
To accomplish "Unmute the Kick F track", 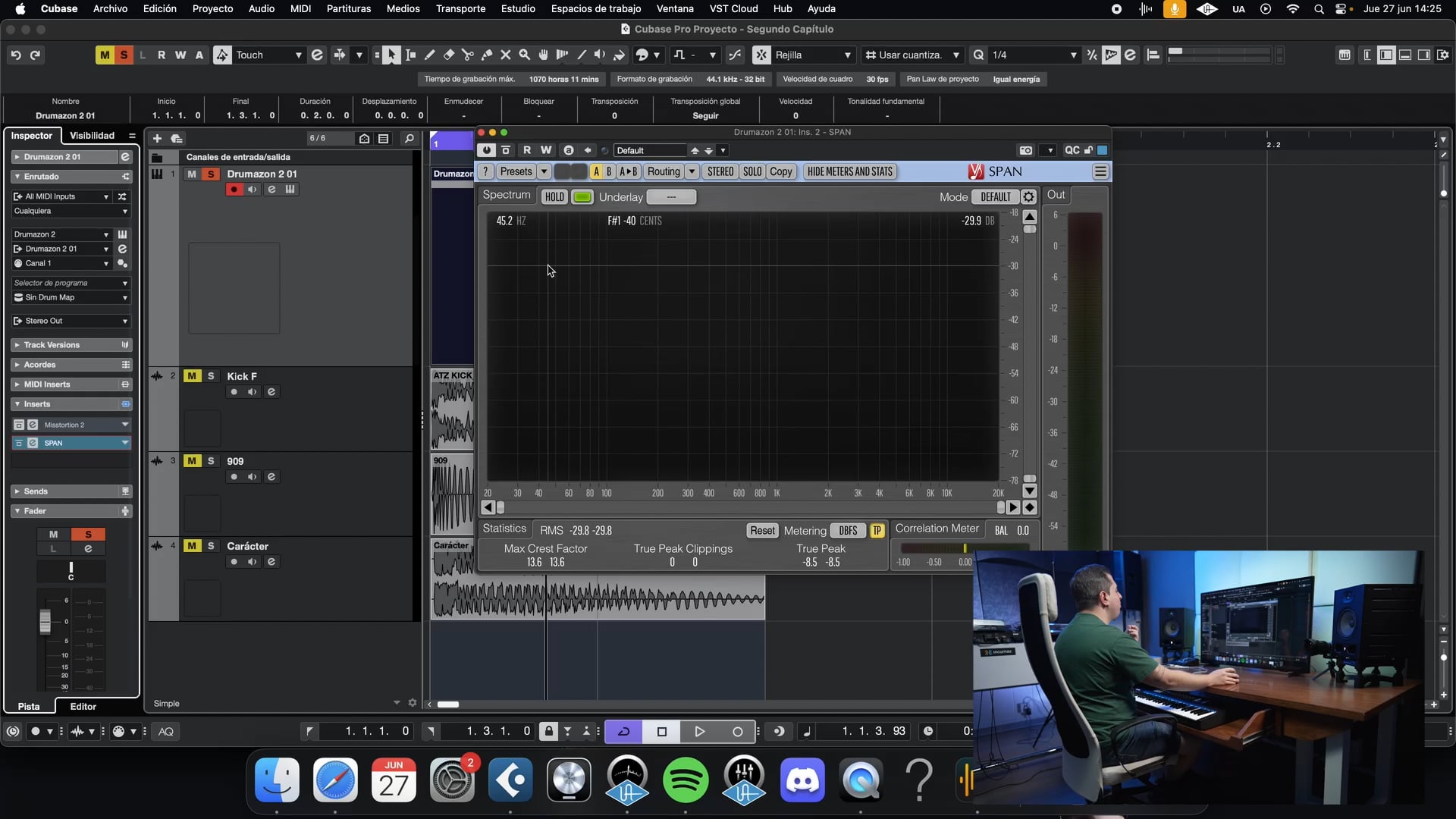I will pos(193,376).
